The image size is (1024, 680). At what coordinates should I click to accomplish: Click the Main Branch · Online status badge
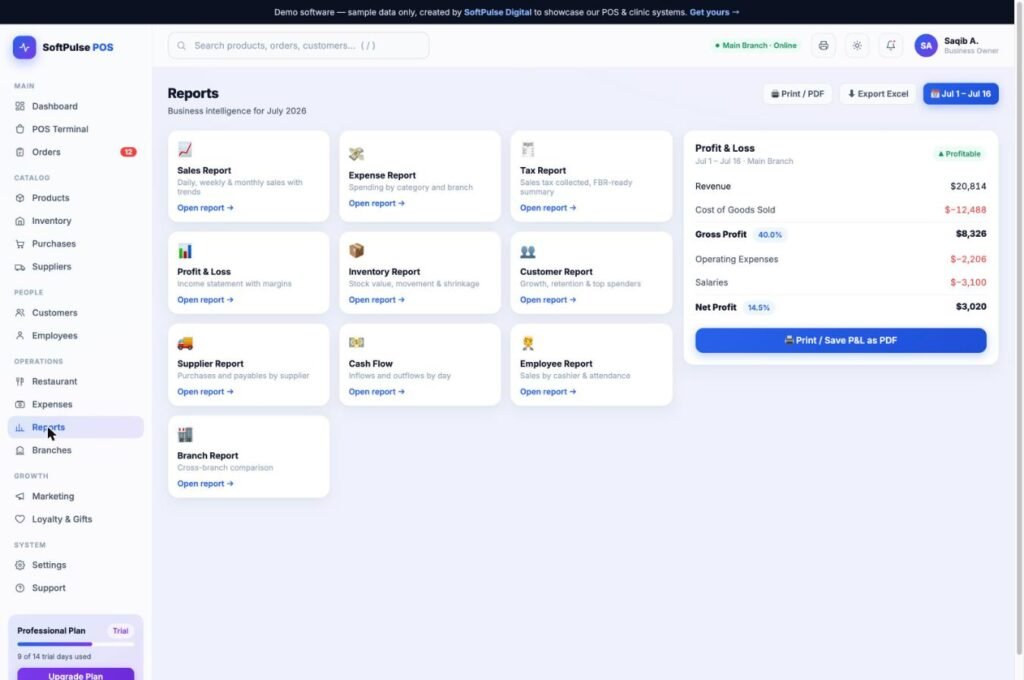pyautogui.click(x=756, y=46)
